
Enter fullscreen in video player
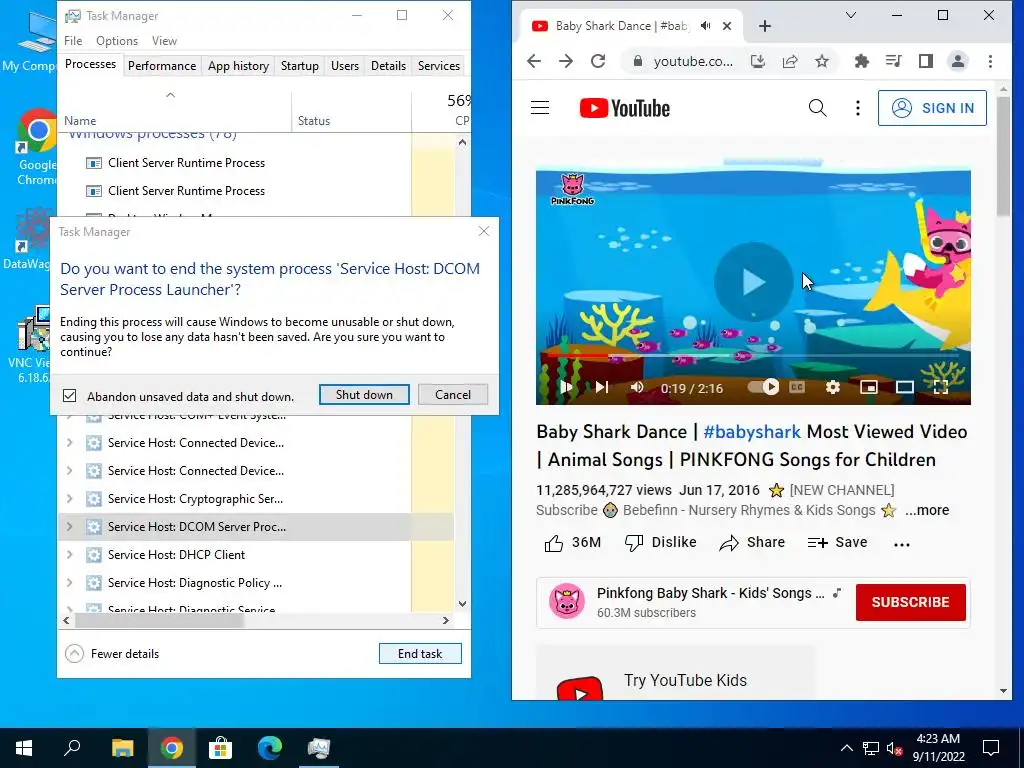pos(941,387)
